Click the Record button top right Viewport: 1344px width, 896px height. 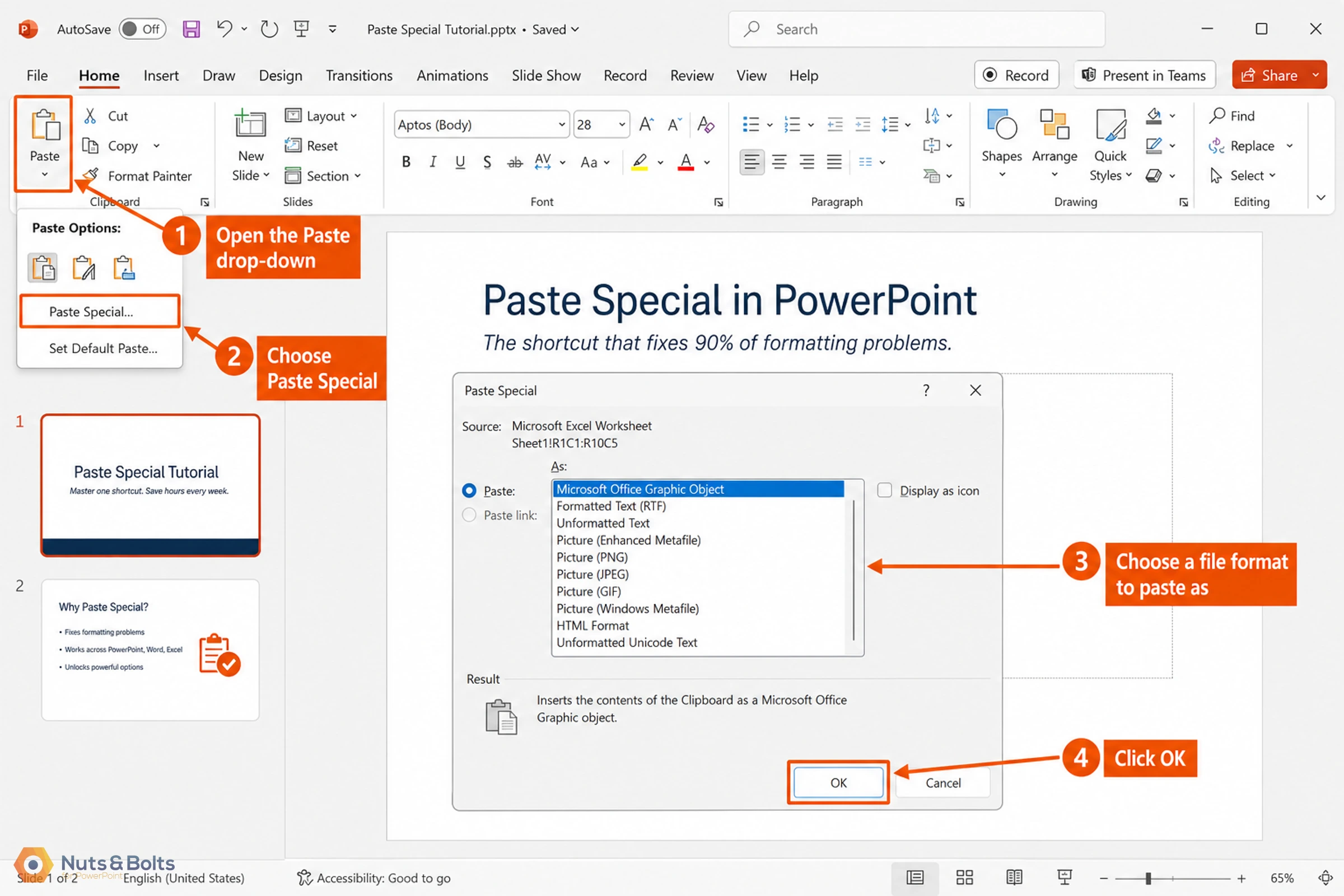1016,75
